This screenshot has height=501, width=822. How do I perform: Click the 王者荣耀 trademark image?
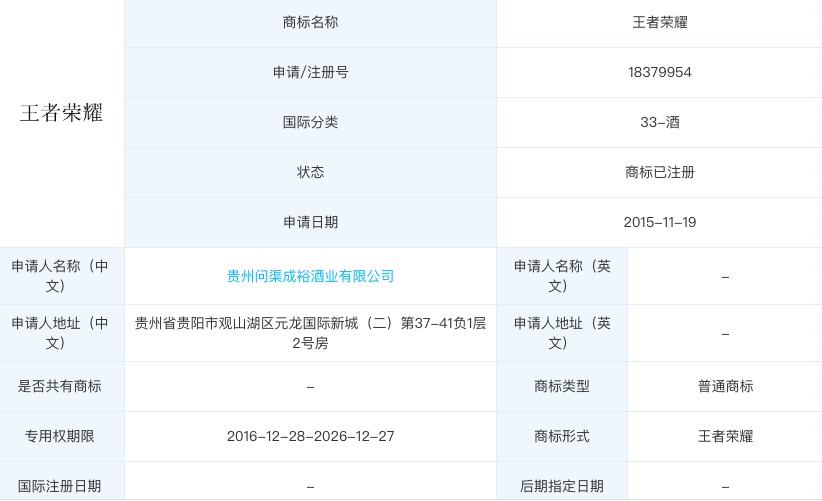pyautogui.click(x=61, y=113)
